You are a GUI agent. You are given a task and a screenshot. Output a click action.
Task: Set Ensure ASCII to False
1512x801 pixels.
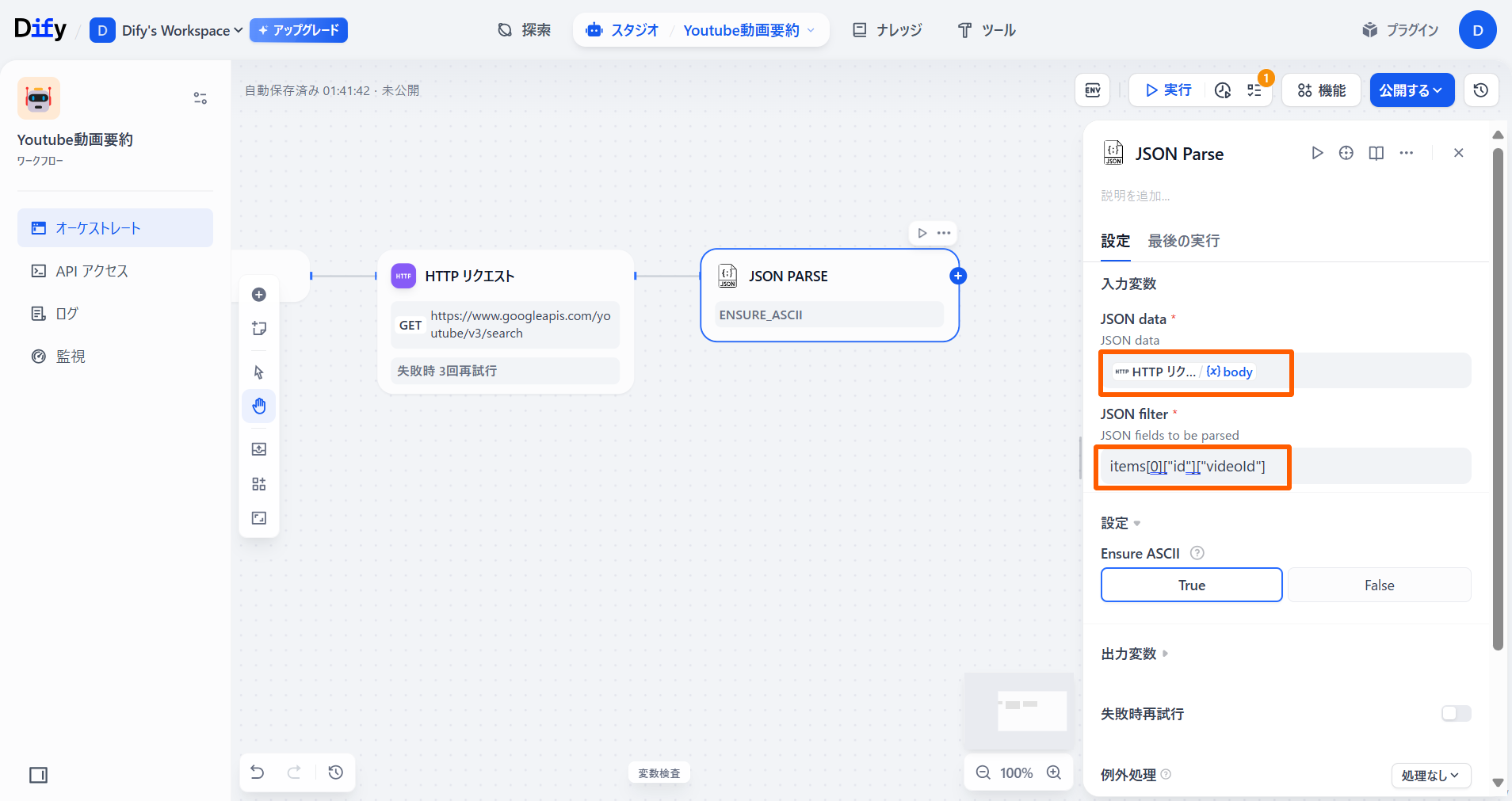point(1379,585)
